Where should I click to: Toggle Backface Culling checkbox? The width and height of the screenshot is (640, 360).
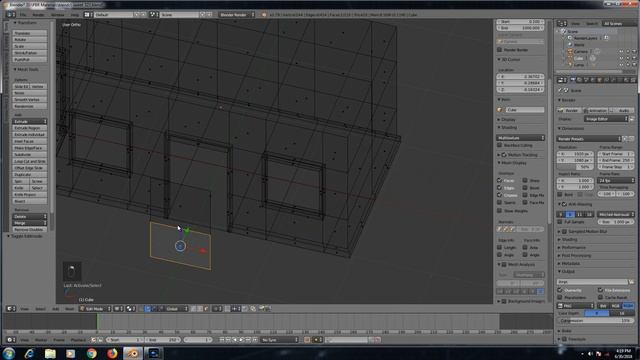coord(500,145)
